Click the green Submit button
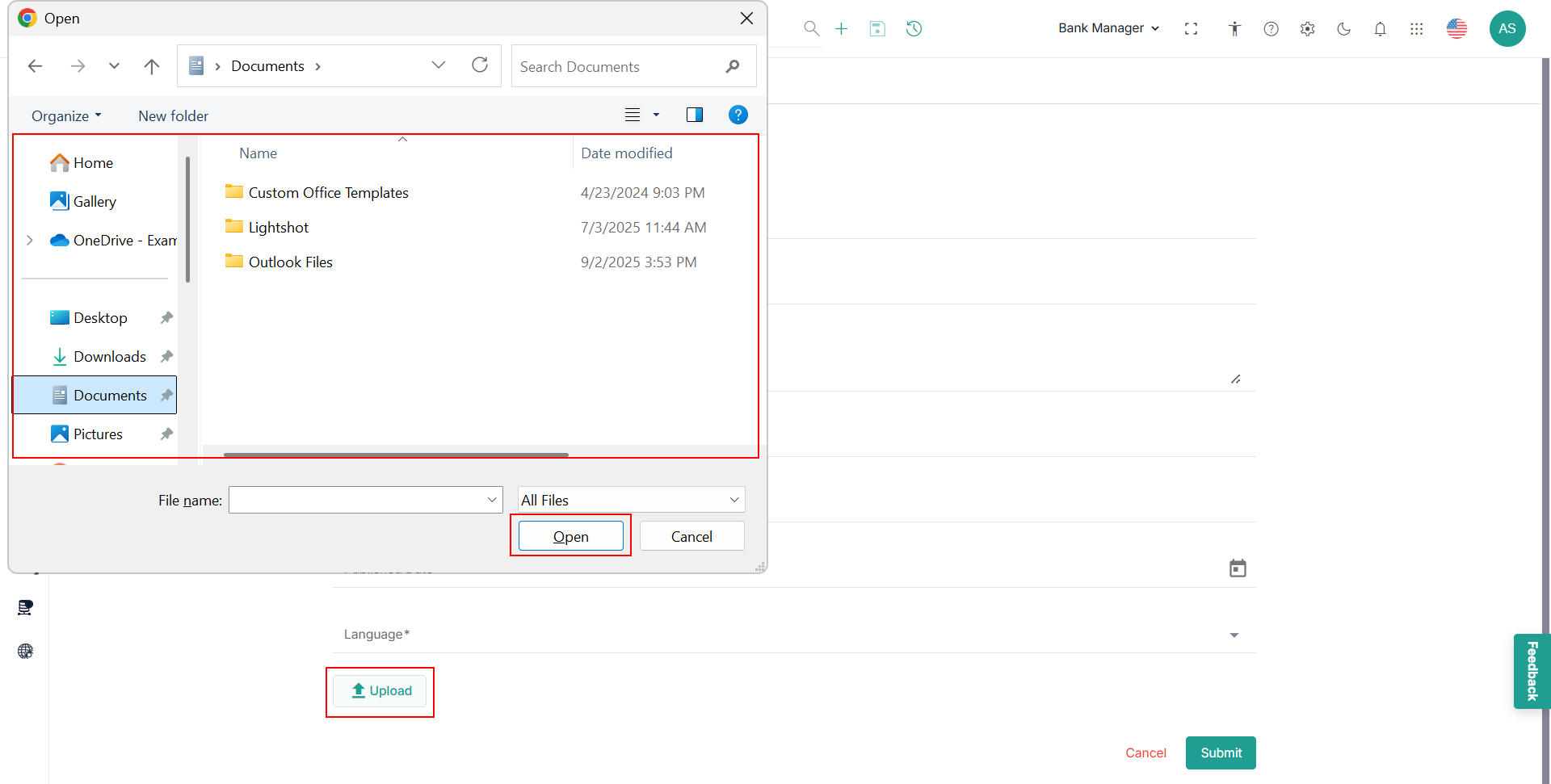Screen dimensions: 1551x784 click(1220, 753)
